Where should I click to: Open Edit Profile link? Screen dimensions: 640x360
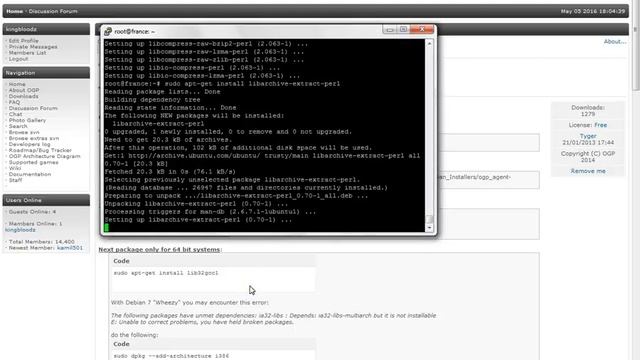tap(24, 41)
